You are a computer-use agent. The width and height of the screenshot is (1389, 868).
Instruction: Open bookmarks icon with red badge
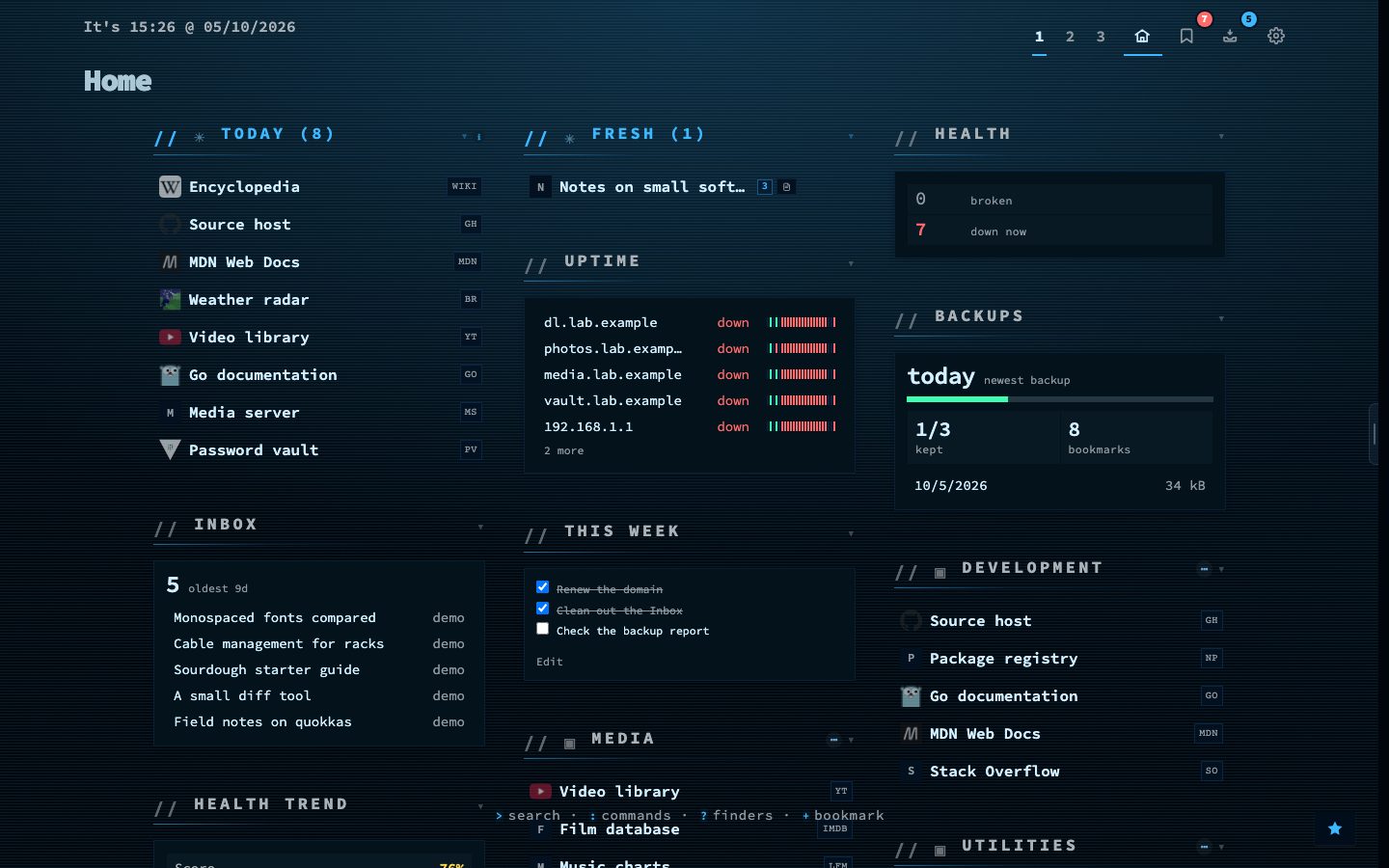point(1186,36)
